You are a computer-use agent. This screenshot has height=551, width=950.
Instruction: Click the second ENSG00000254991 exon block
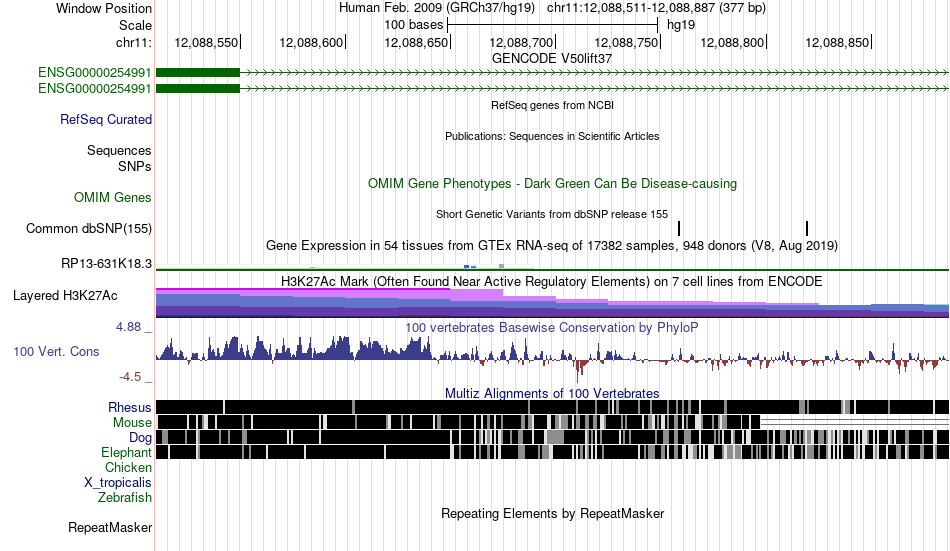[198, 88]
